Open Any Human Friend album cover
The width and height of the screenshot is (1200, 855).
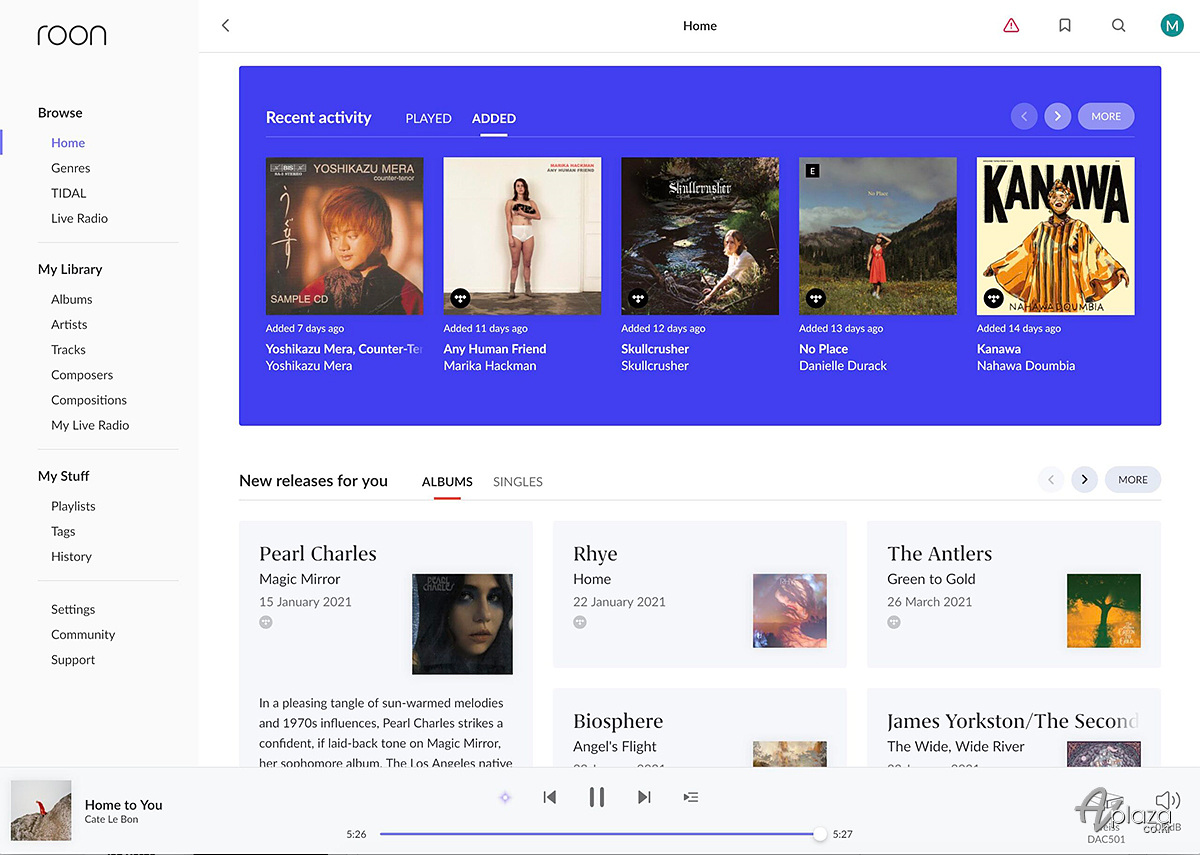coord(522,236)
